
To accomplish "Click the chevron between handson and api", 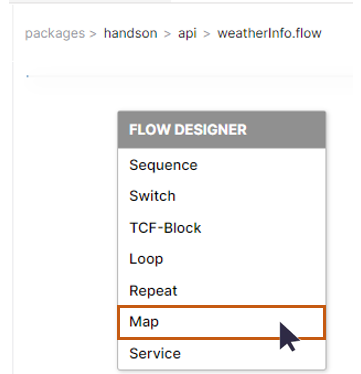I will [168, 34].
